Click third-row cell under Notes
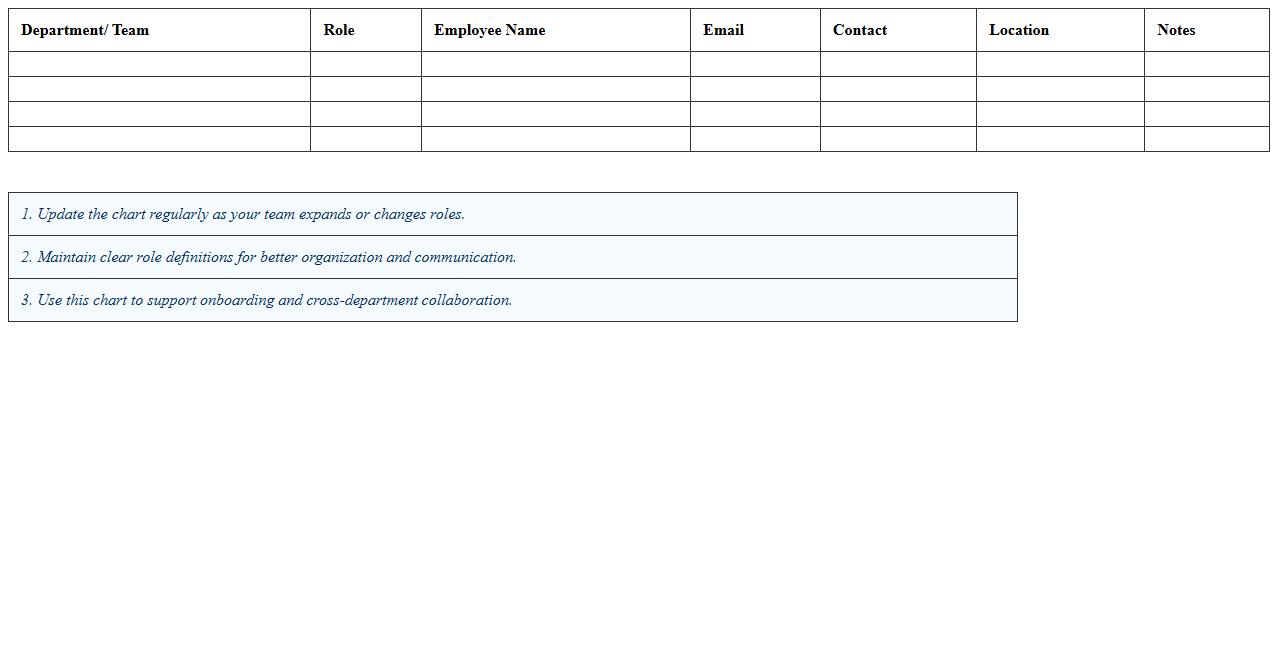Viewport: 1278px width, 650px height. [1206, 114]
